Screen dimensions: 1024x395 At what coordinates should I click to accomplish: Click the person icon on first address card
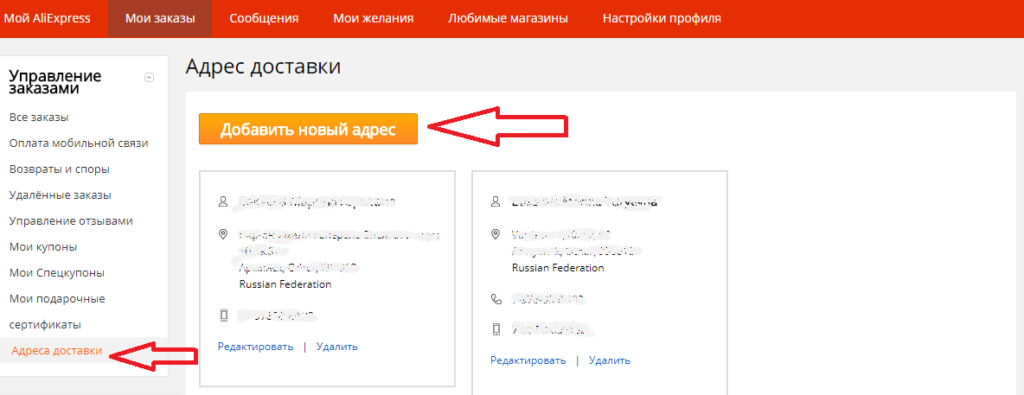223,201
